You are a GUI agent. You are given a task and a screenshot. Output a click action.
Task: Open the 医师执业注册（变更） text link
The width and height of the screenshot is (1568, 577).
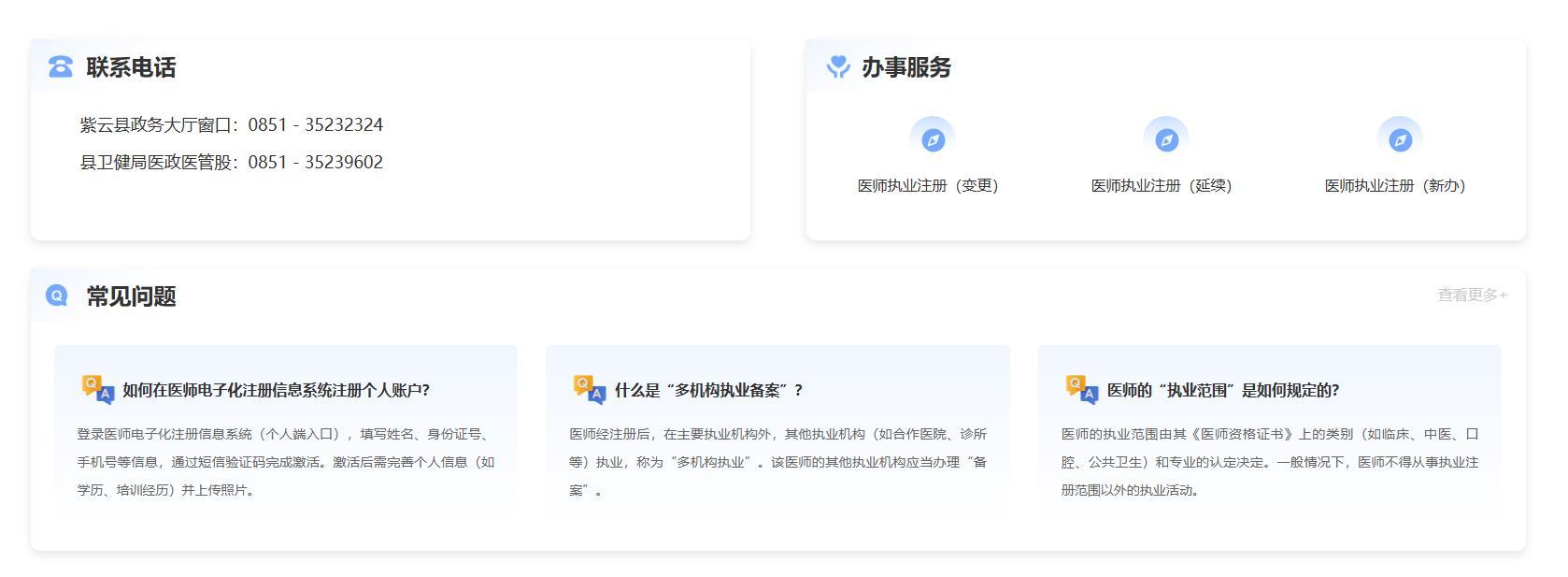[928, 186]
